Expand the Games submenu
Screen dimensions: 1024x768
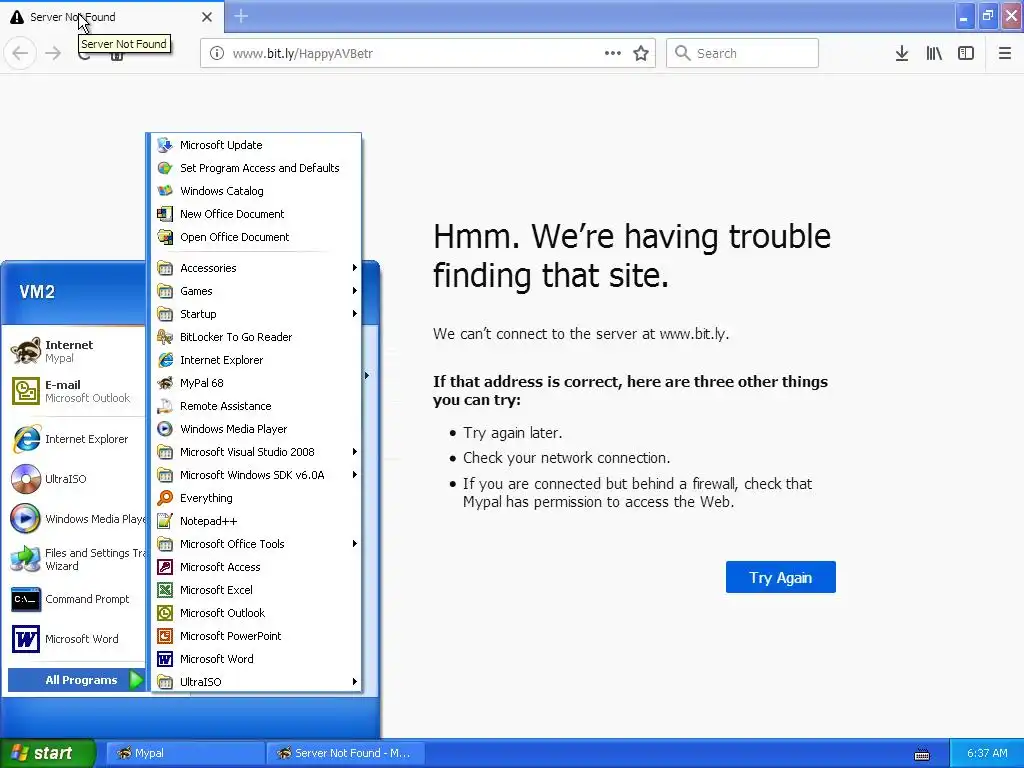click(256, 291)
